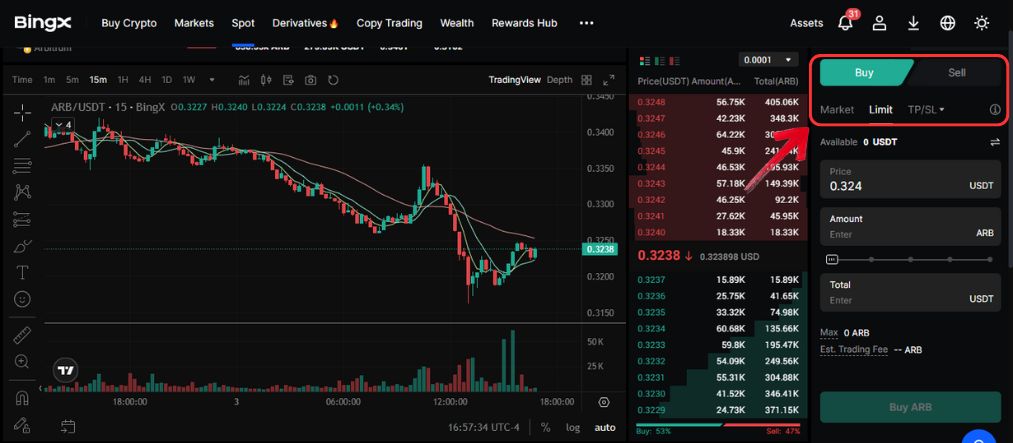Select the Limit order tab
This screenshot has width=1013, height=443.
pyautogui.click(x=881, y=110)
